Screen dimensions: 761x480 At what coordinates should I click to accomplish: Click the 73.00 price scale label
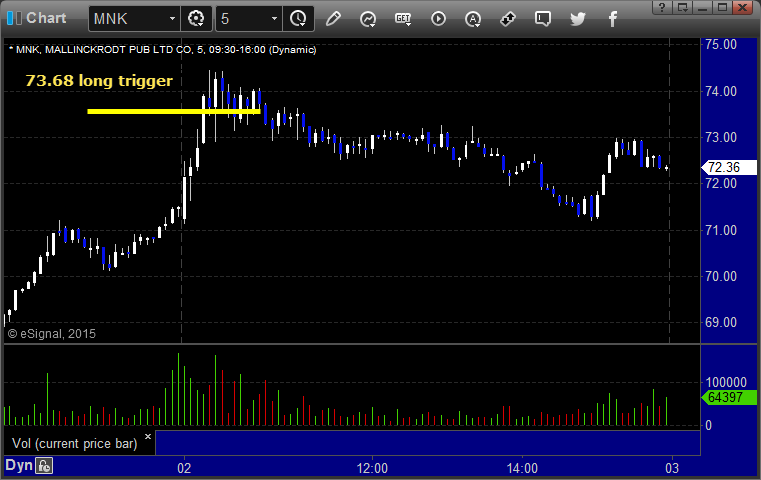pos(721,137)
